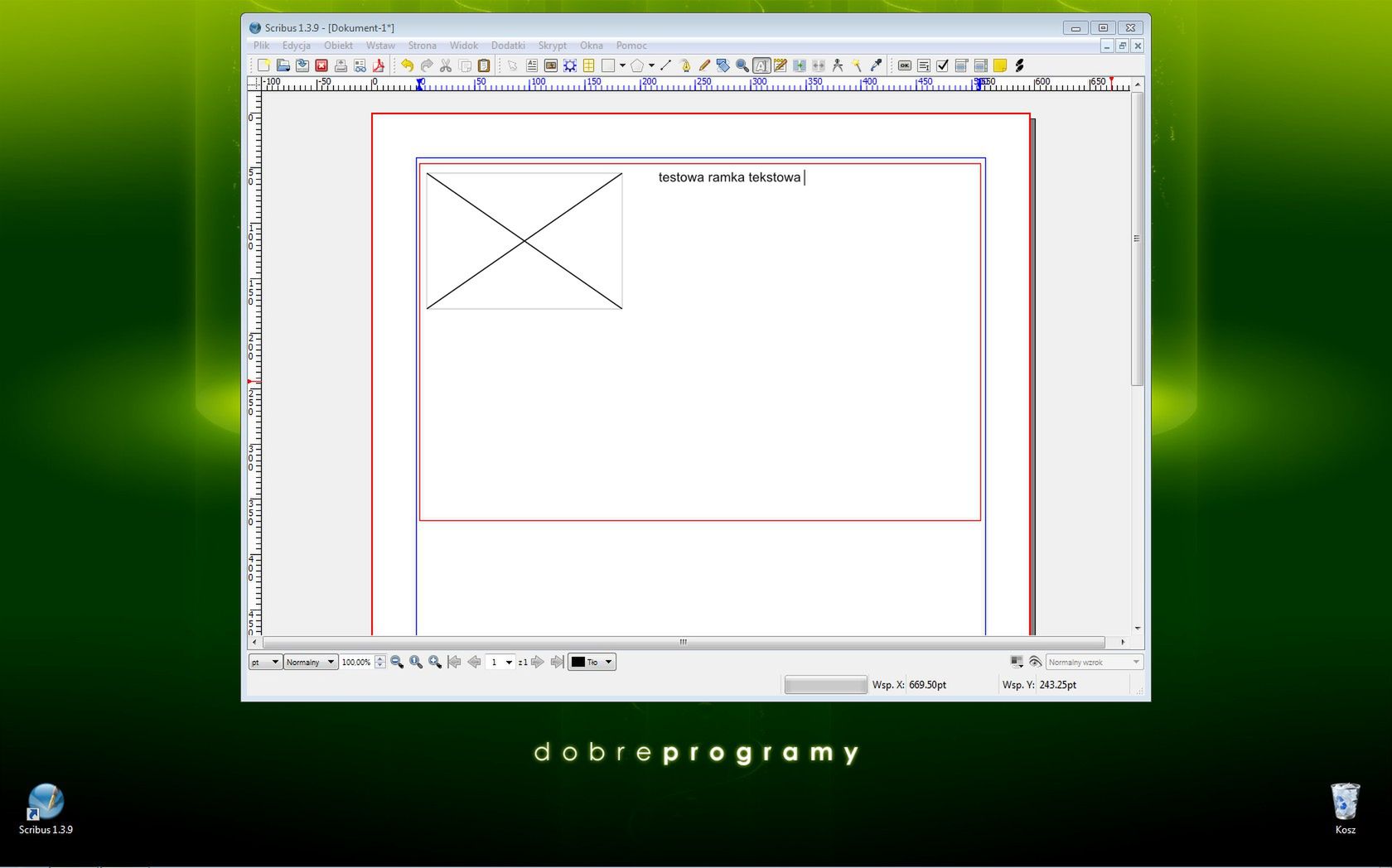
Task: Zoom in with the plus magnifier
Action: (435, 662)
